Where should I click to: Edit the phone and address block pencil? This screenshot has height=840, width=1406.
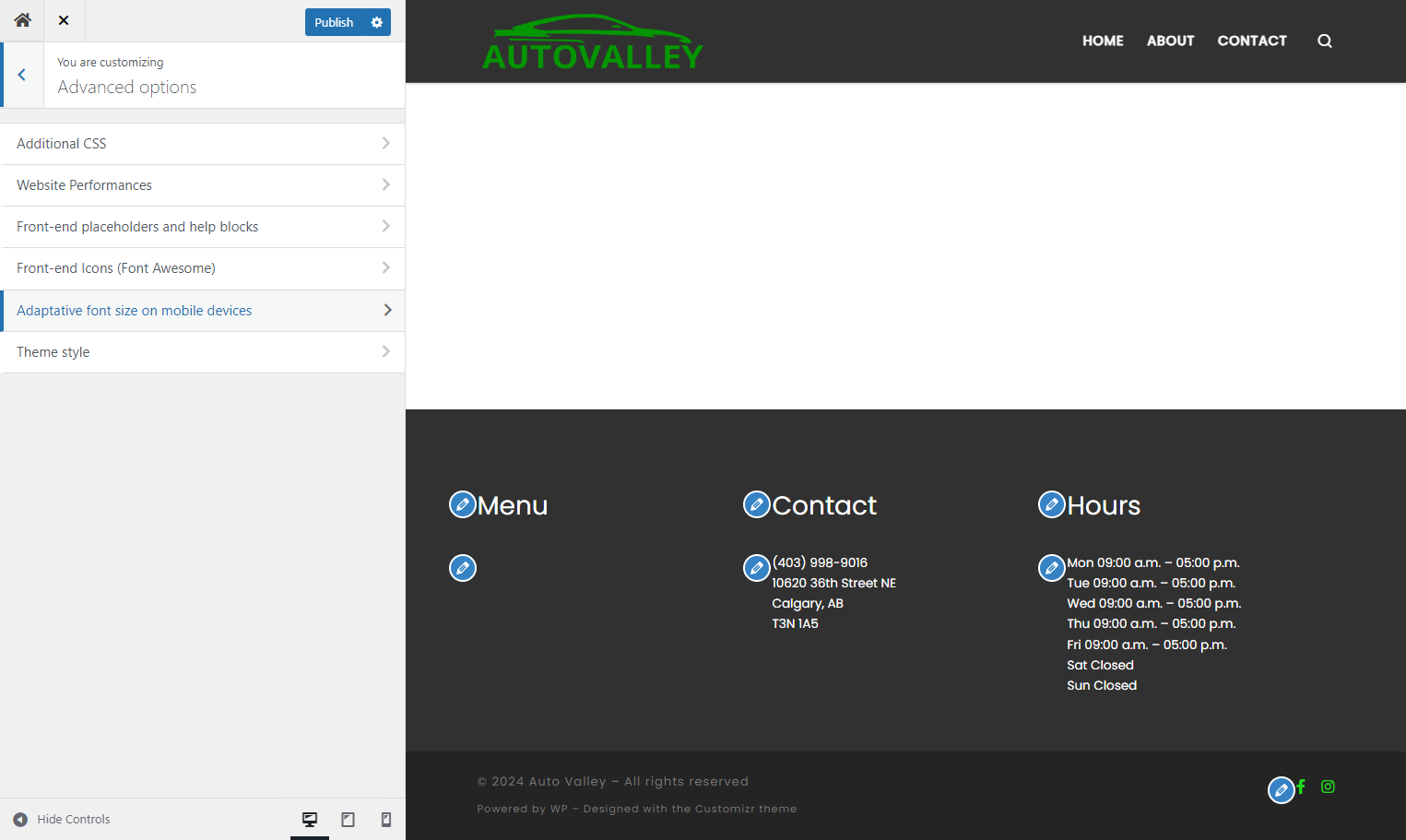point(757,568)
